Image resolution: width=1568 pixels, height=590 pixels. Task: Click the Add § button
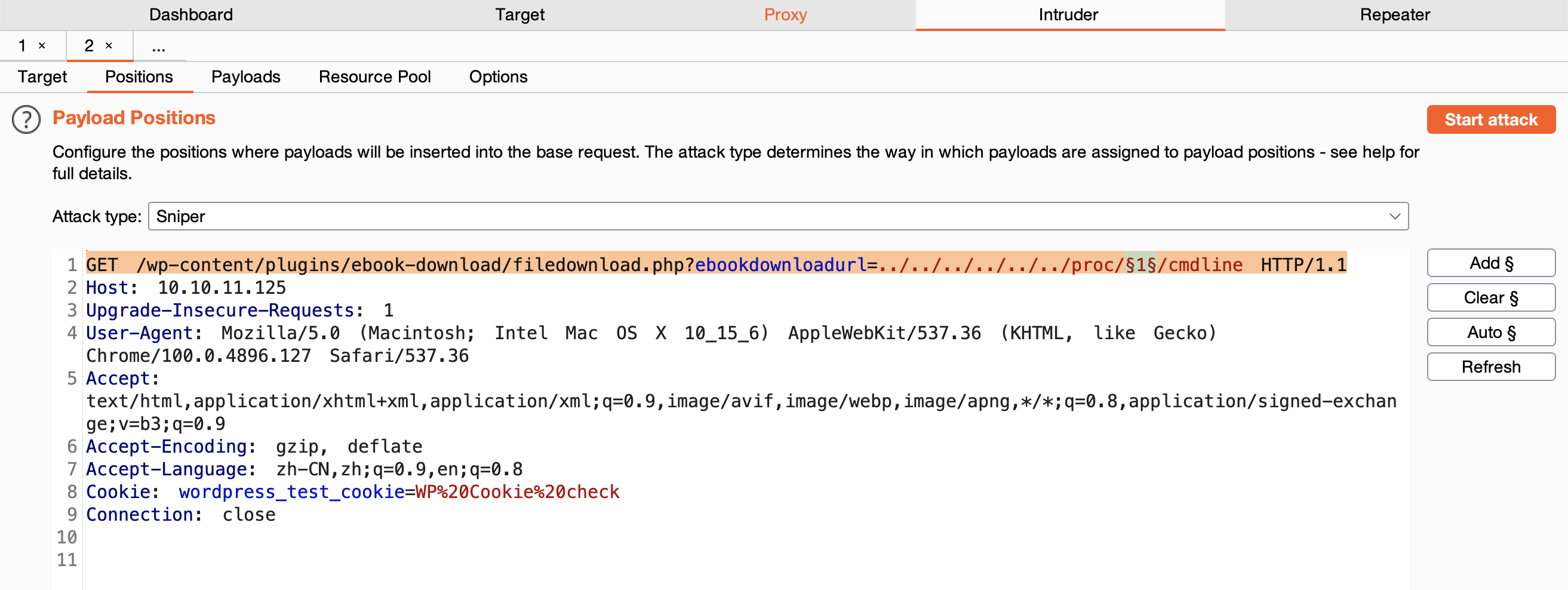click(1490, 263)
